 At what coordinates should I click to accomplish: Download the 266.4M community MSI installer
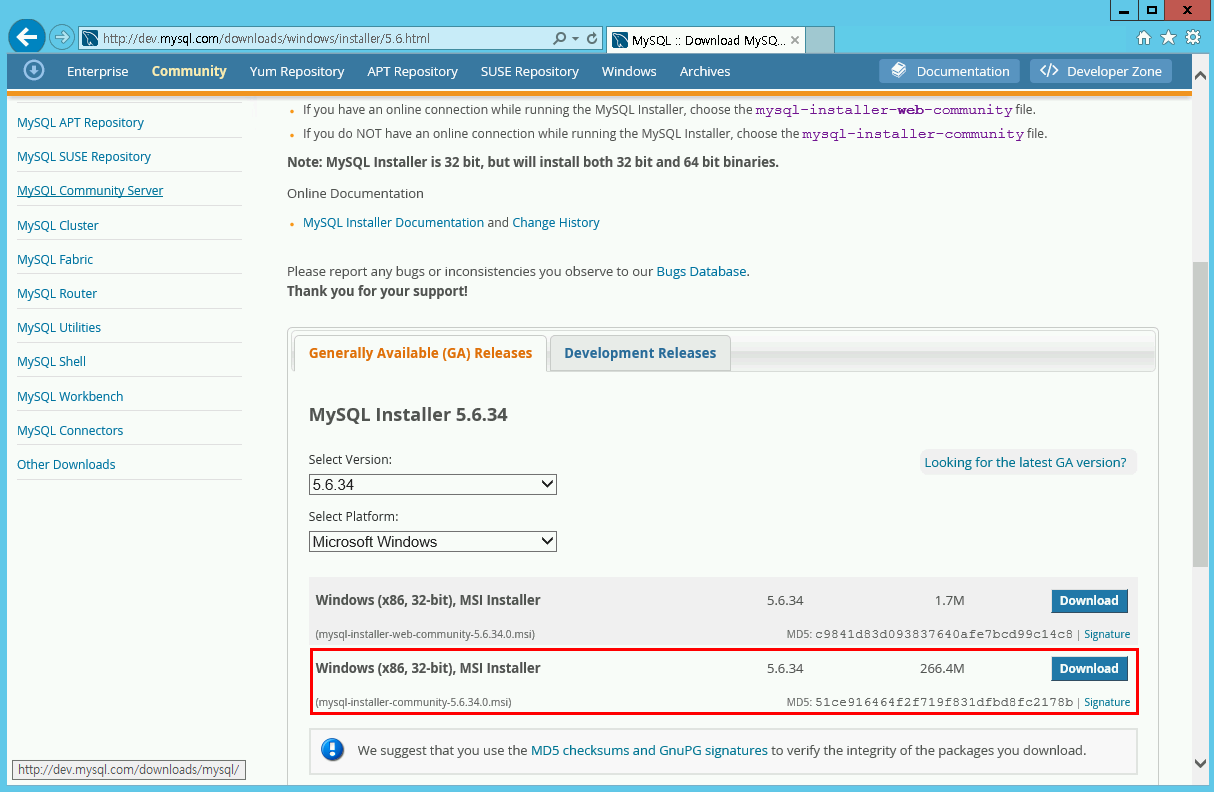coord(1089,669)
